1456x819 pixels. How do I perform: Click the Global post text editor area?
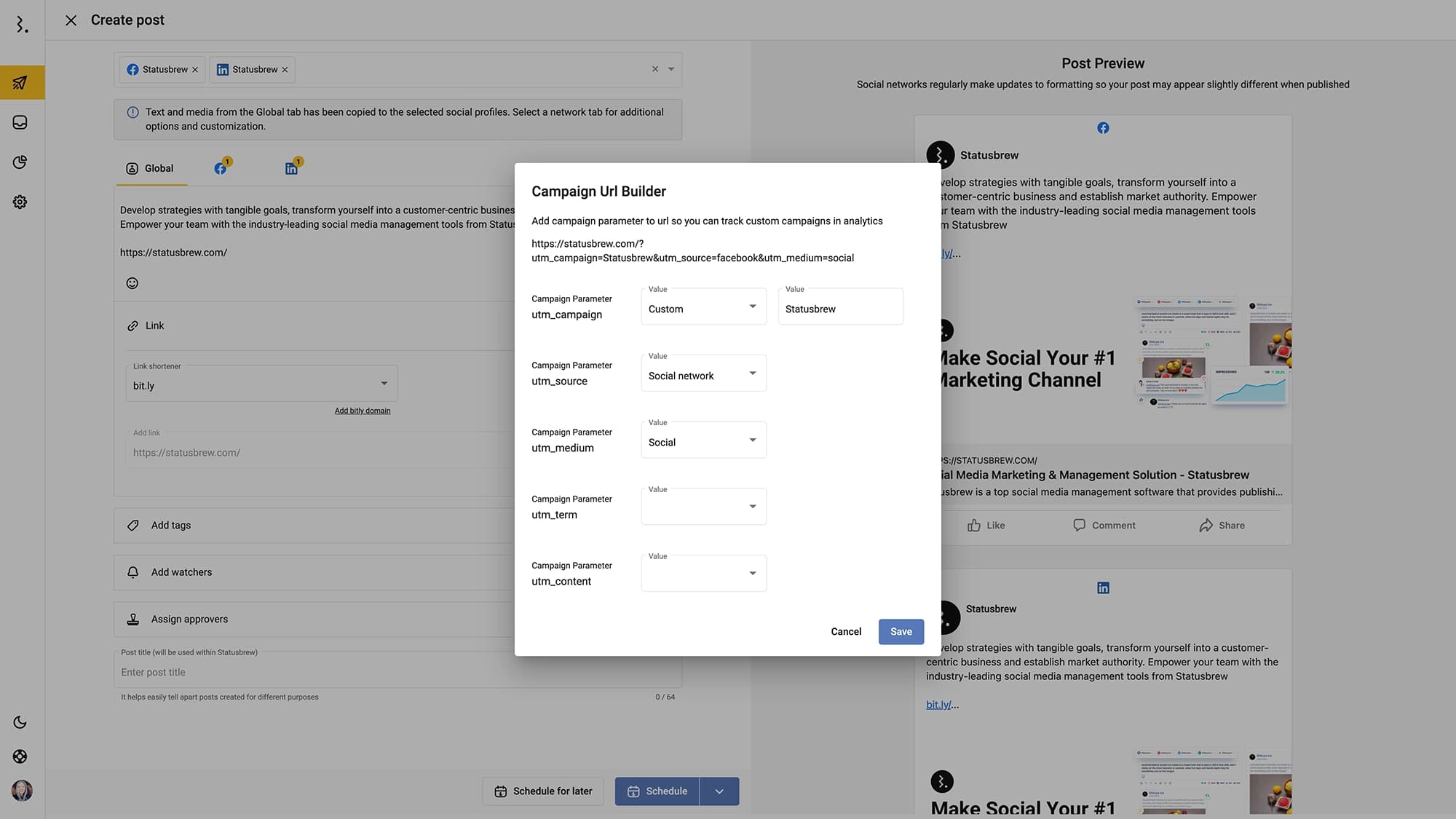coord(317,232)
